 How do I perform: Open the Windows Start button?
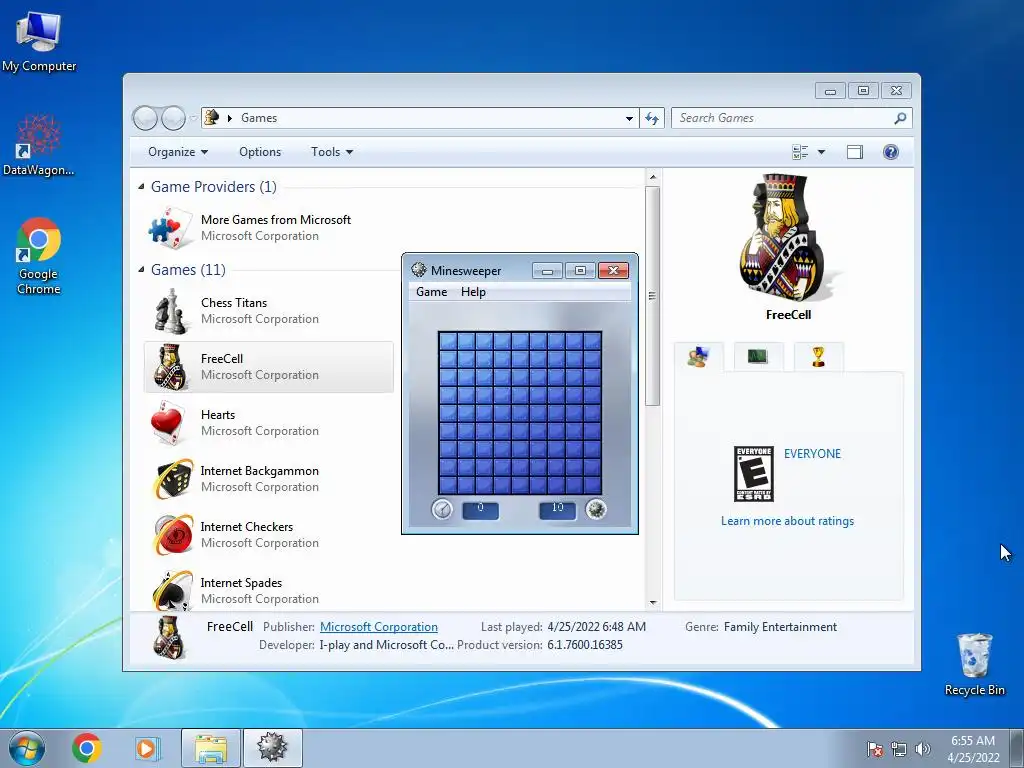click(x=26, y=748)
